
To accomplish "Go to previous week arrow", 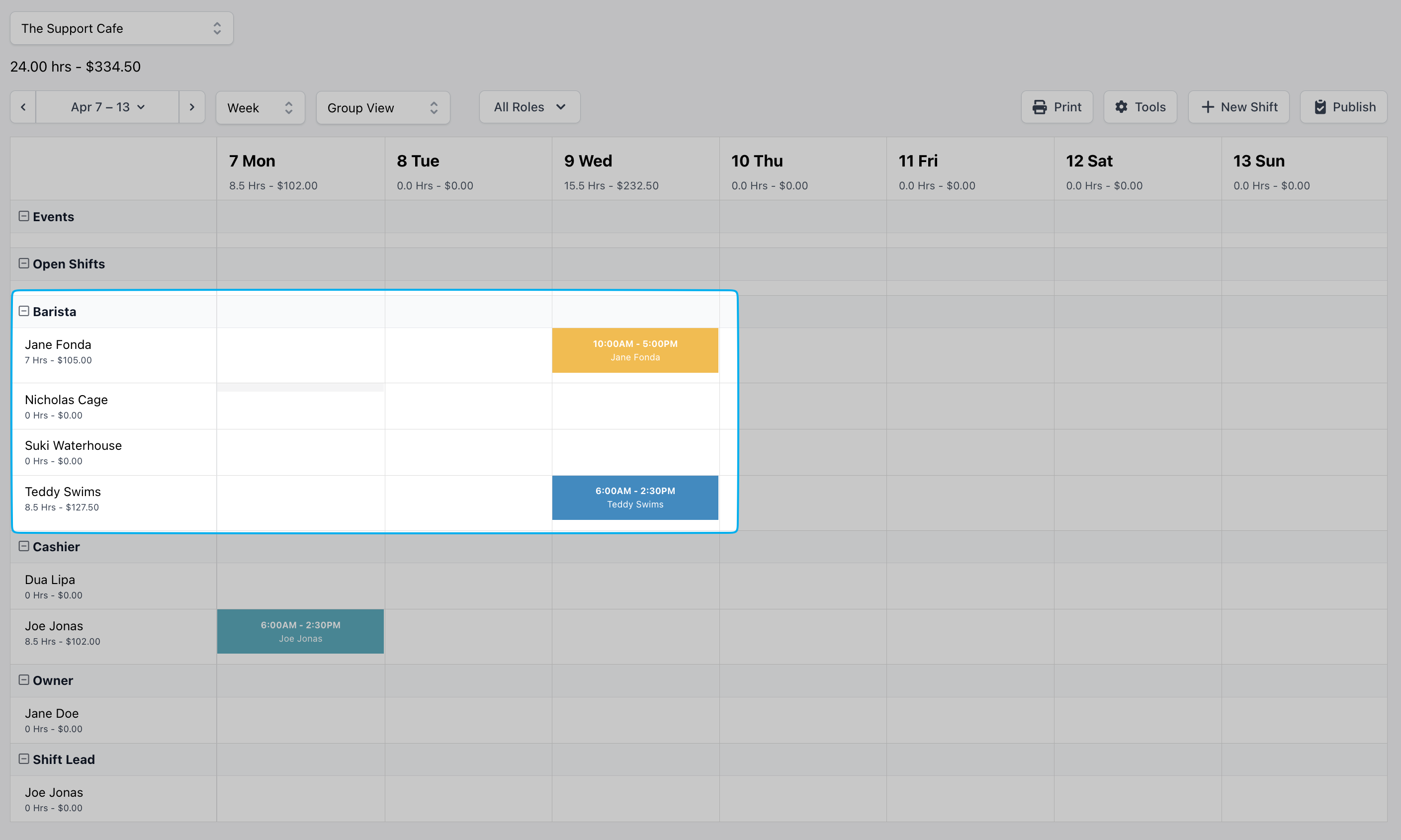I will 23,107.
